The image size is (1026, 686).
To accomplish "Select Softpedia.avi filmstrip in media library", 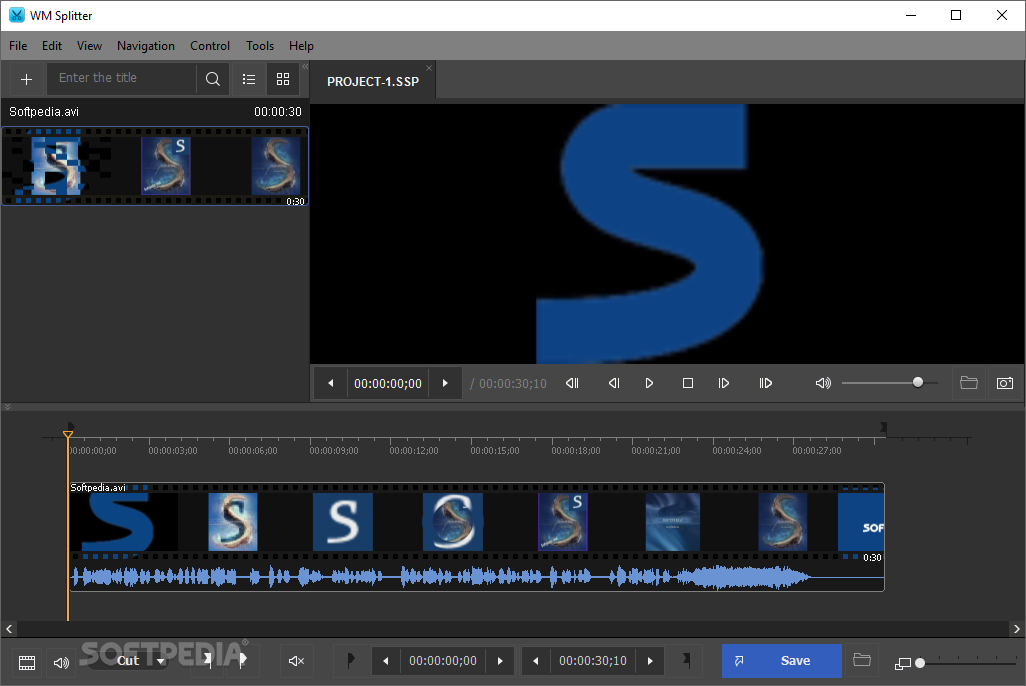I will [155, 166].
